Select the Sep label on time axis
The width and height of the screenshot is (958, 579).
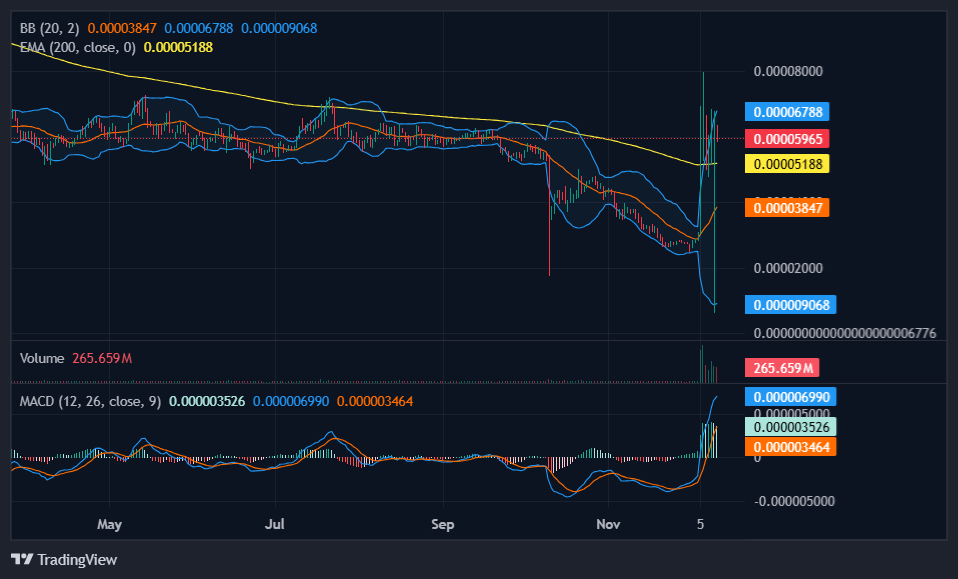click(x=443, y=523)
